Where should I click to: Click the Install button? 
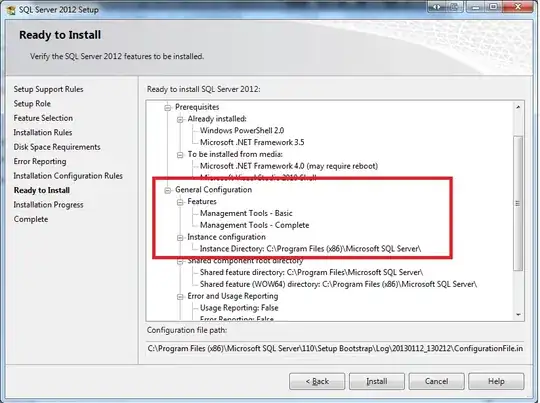click(x=376, y=381)
